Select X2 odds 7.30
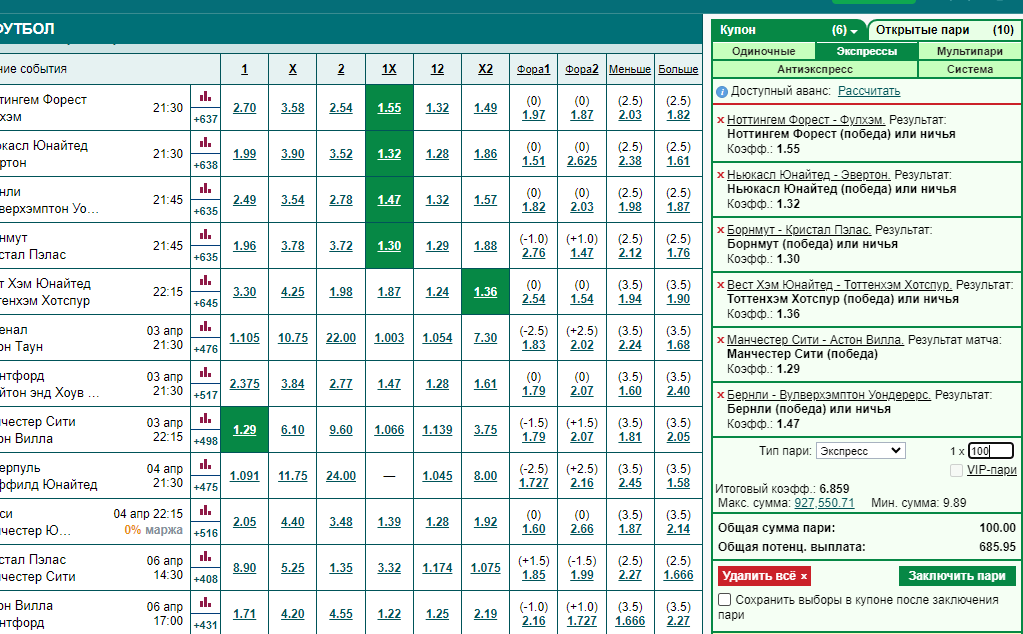Image resolution: width=1023 pixels, height=634 pixels. [x=485, y=338]
